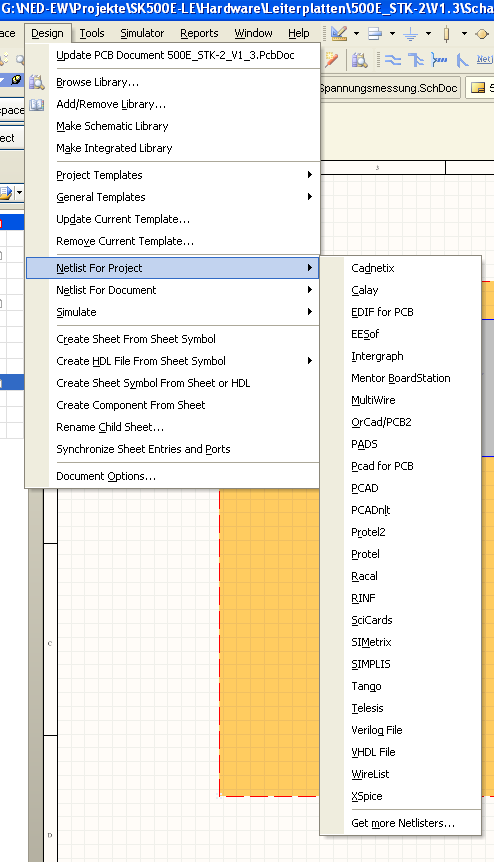Switch to Spannungsmessung.SchDoc tab
The width and height of the screenshot is (494, 862).
(x=389, y=88)
